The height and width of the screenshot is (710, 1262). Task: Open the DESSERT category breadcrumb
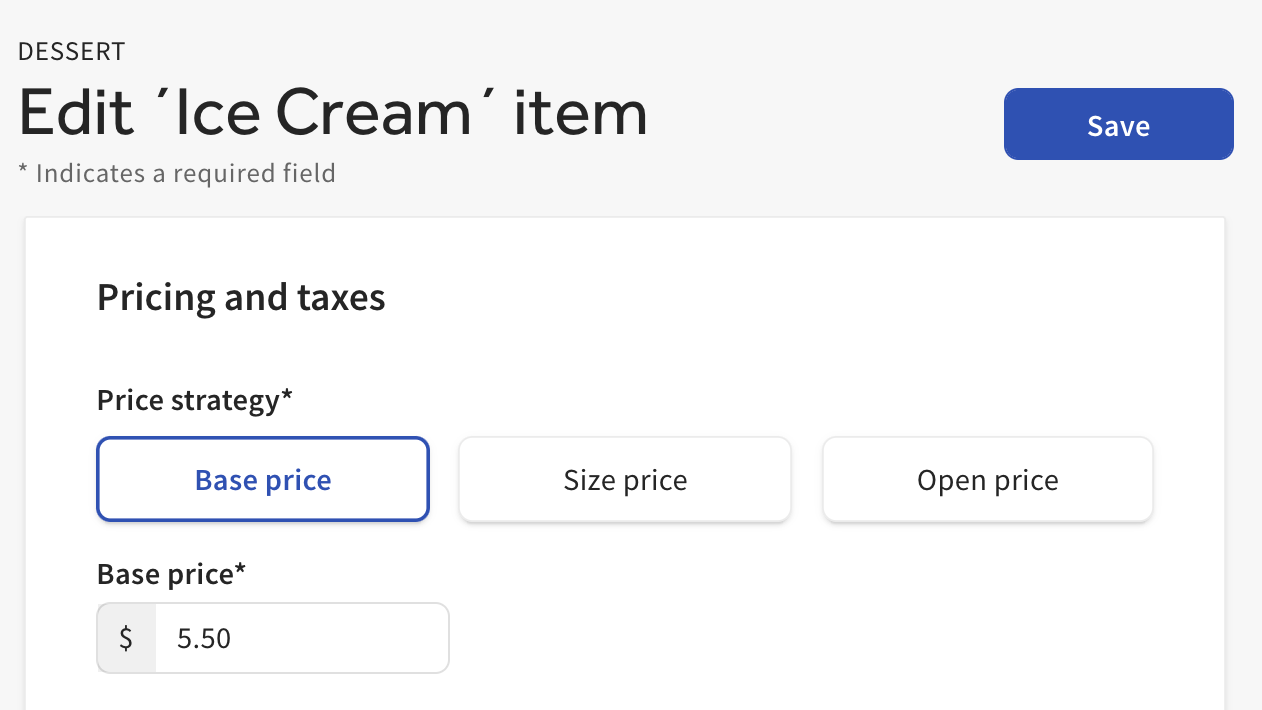(71, 51)
